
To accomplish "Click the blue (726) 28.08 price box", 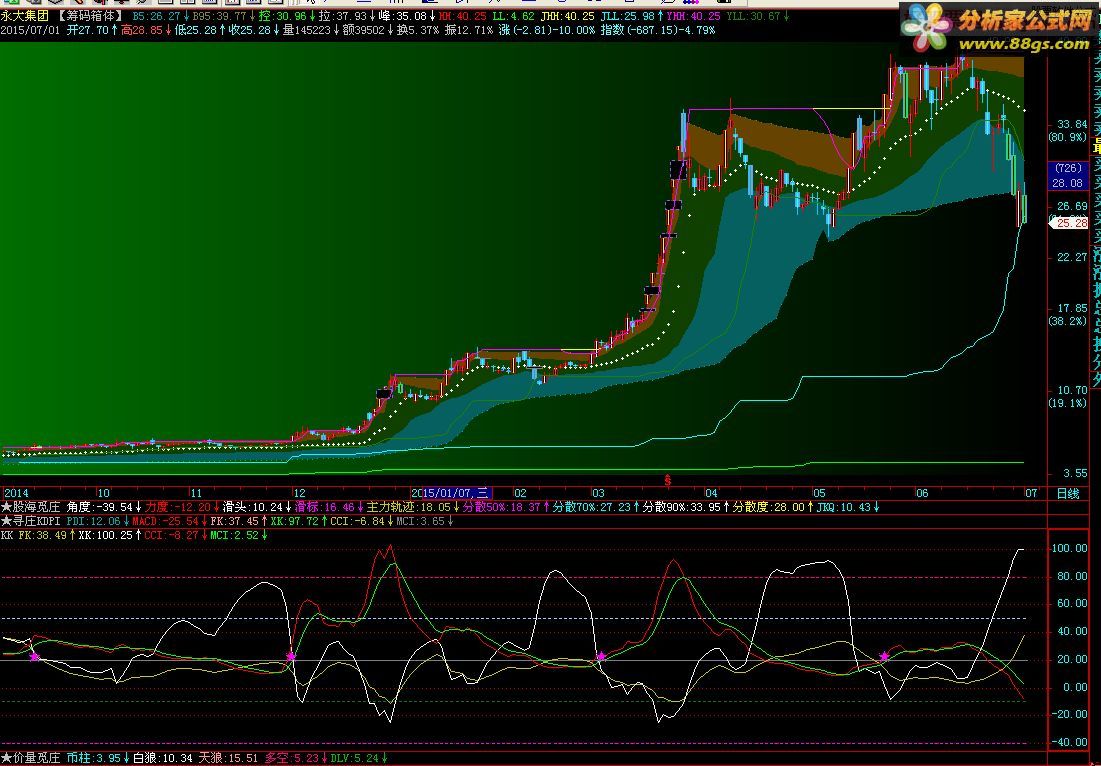I will 1068,176.
